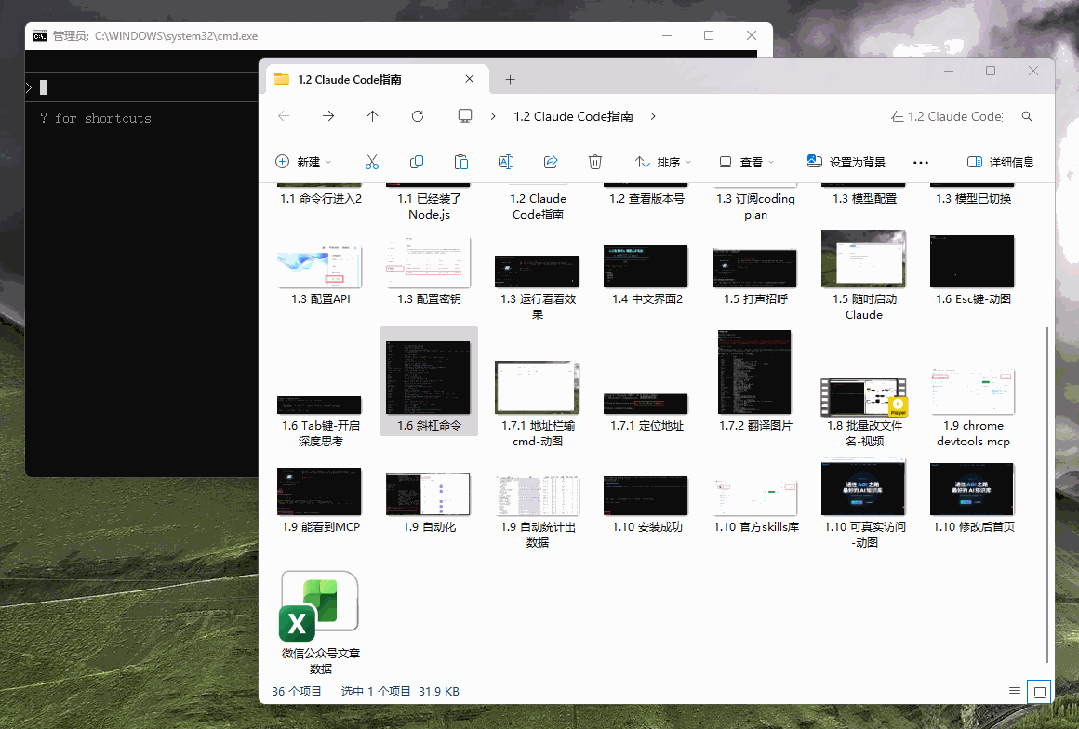Switch to the details list view icon

1014,690
